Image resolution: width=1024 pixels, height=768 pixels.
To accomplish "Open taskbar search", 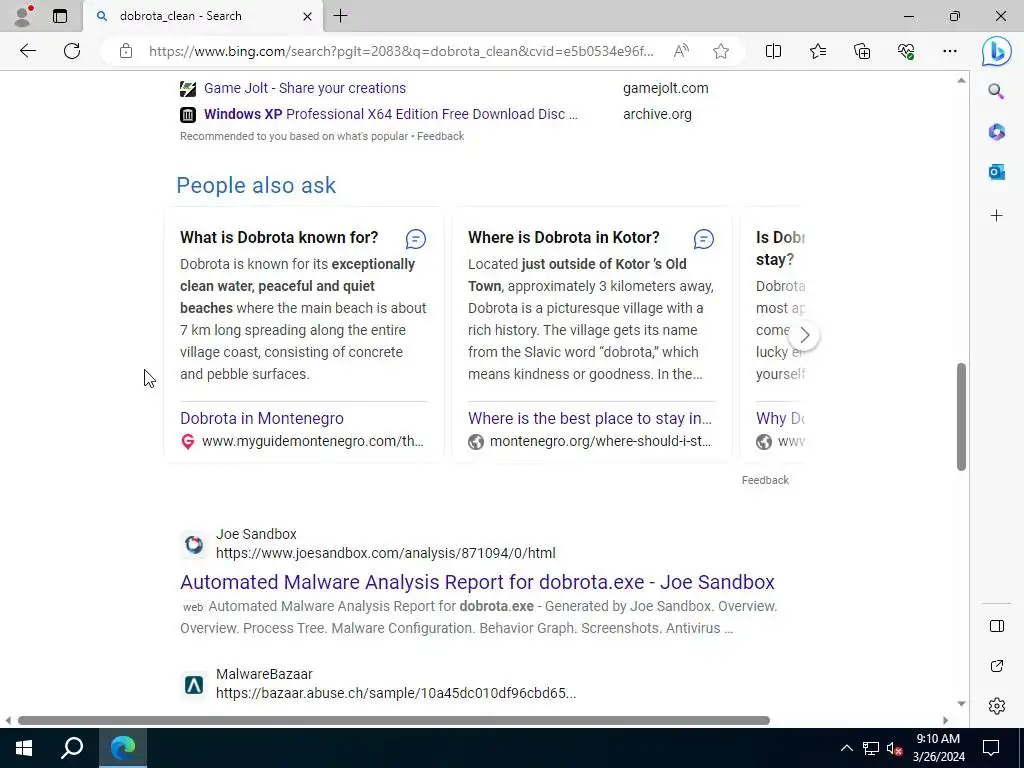I will click(72, 748).
